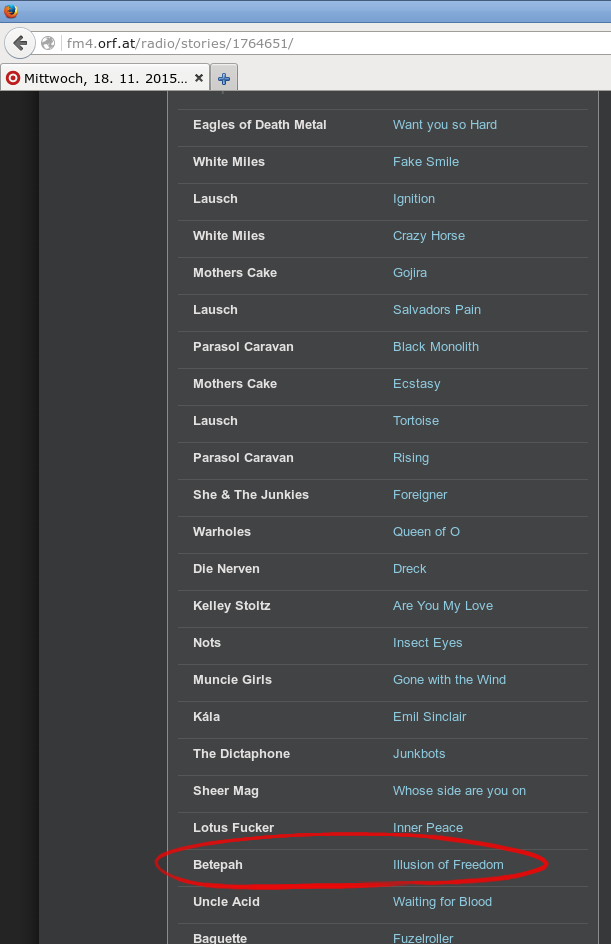Select Parasol Caravan next to Rising
The height and width of the screenshot is (944, 611).
click(x=243, y=458)
